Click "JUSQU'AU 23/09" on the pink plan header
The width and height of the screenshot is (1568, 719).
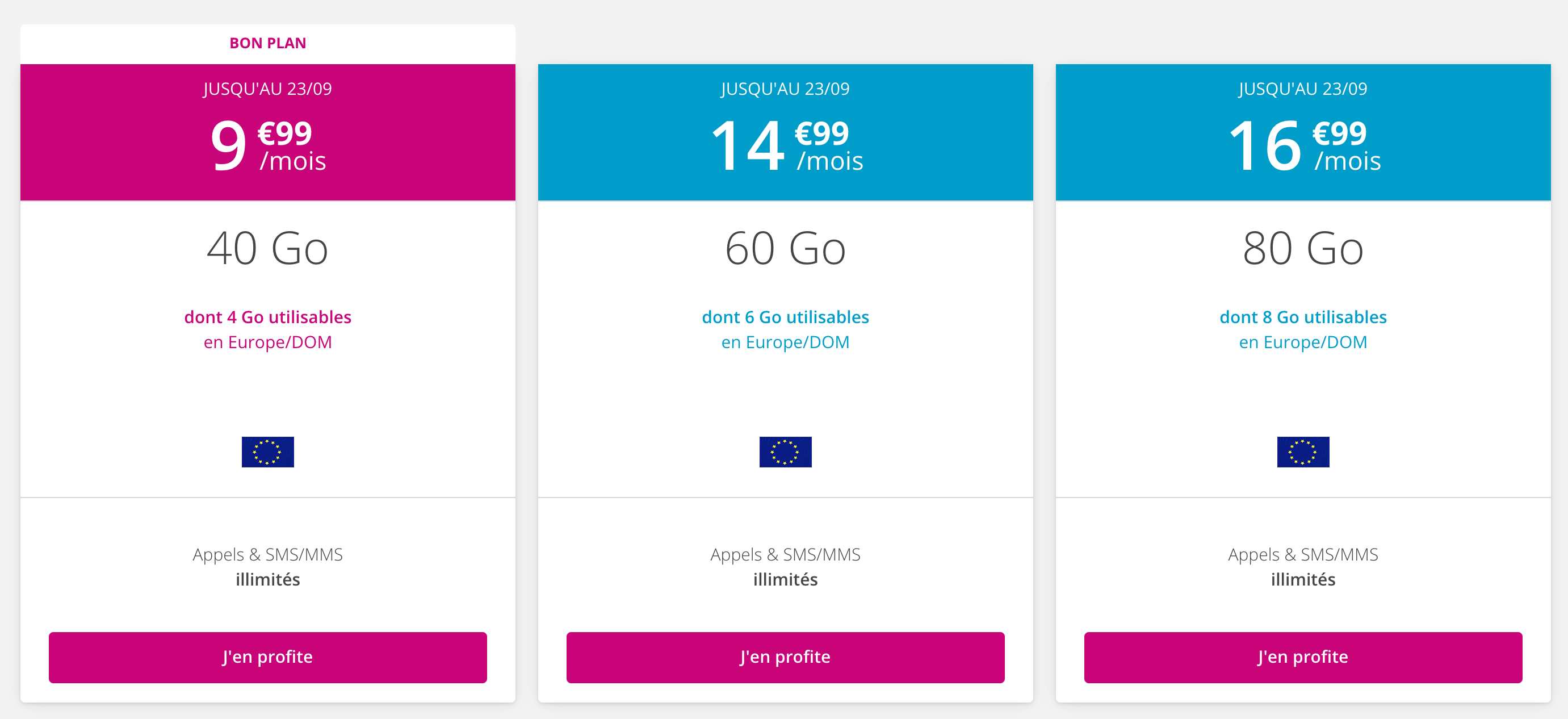(268, 89)
